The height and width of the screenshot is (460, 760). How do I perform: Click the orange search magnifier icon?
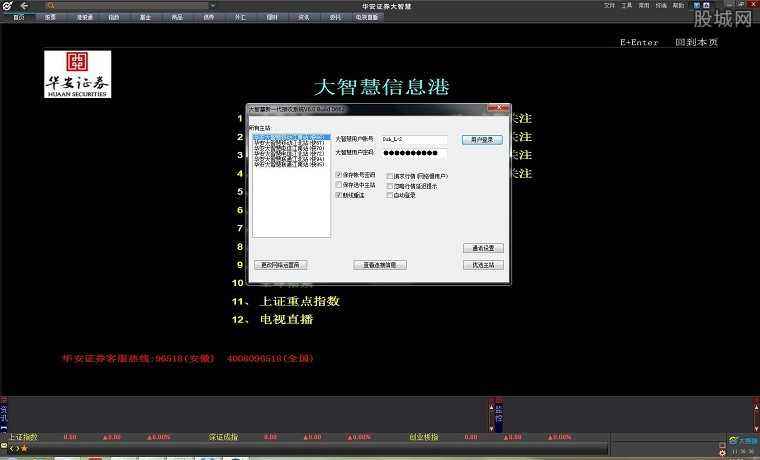[51, 6]
